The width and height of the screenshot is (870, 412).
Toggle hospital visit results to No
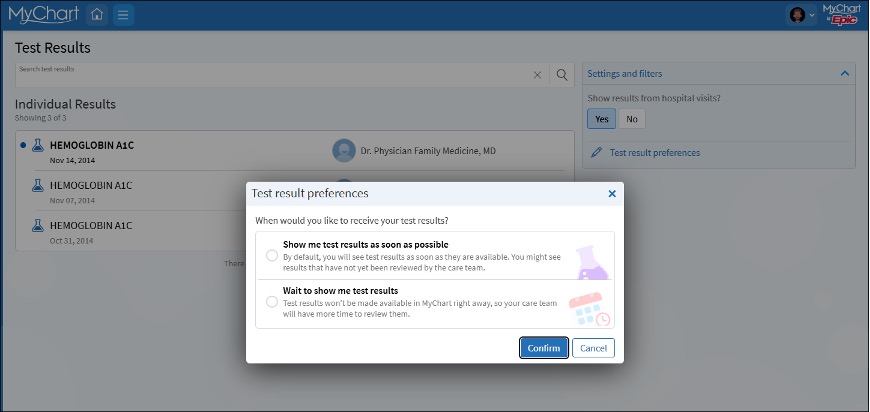point(631,119)
